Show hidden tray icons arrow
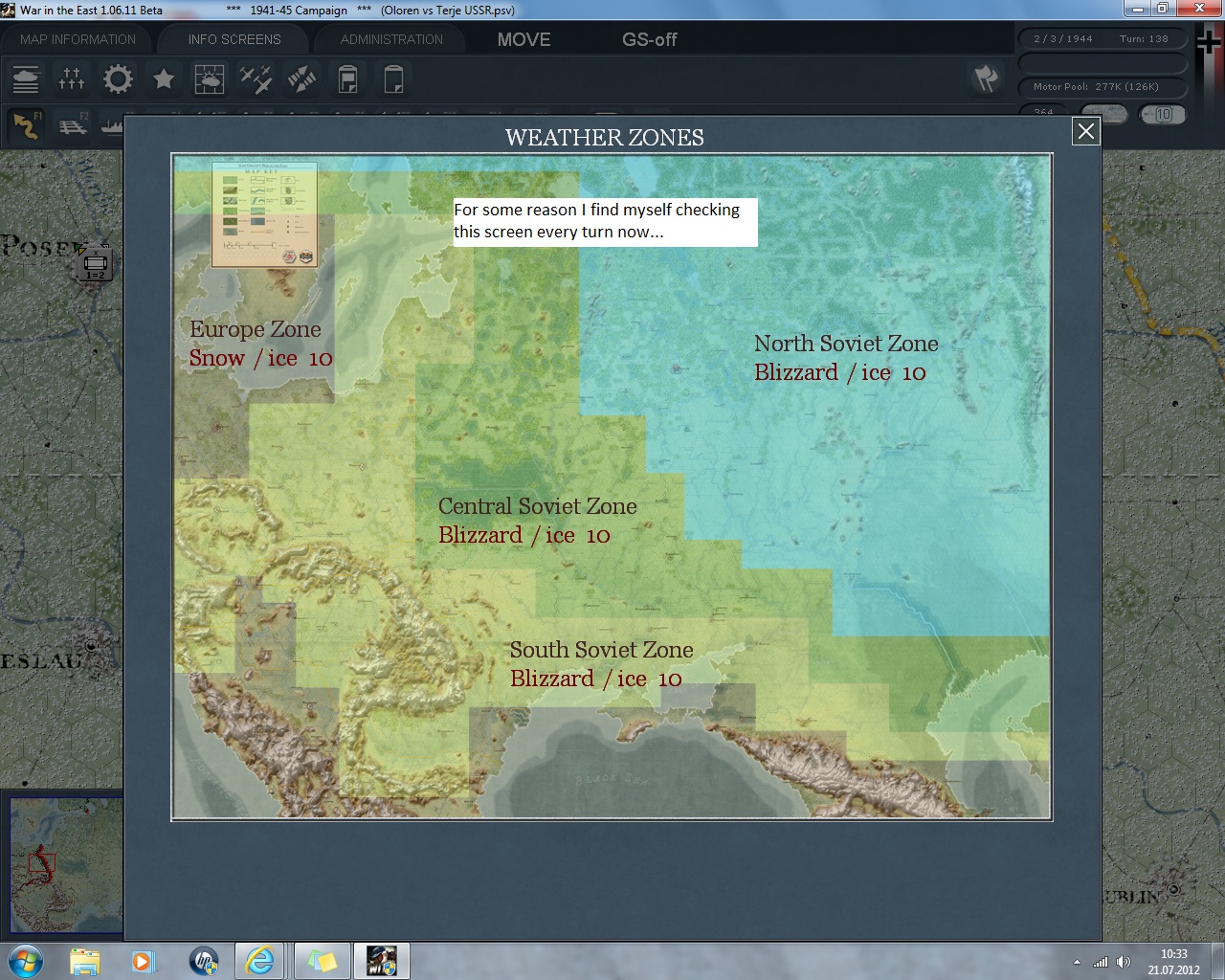1225x980 pixels. click(1077, 962)
